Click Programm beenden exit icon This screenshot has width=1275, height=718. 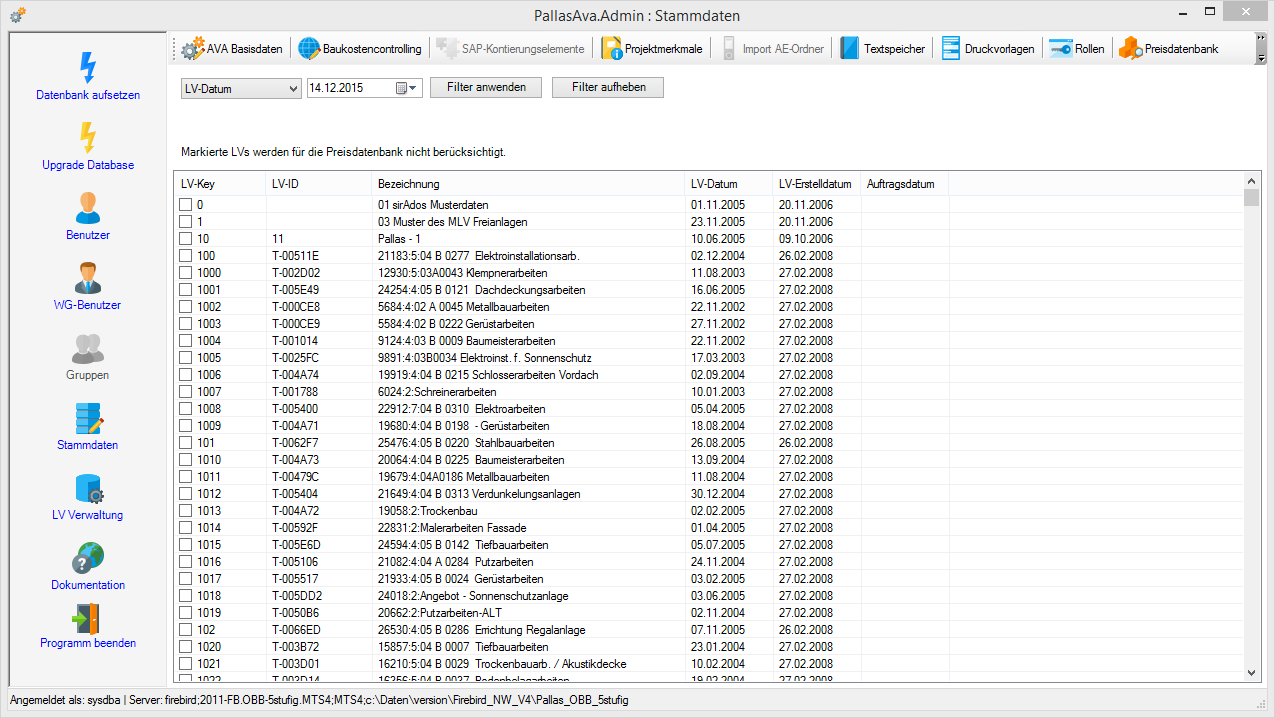click(88, 620)
